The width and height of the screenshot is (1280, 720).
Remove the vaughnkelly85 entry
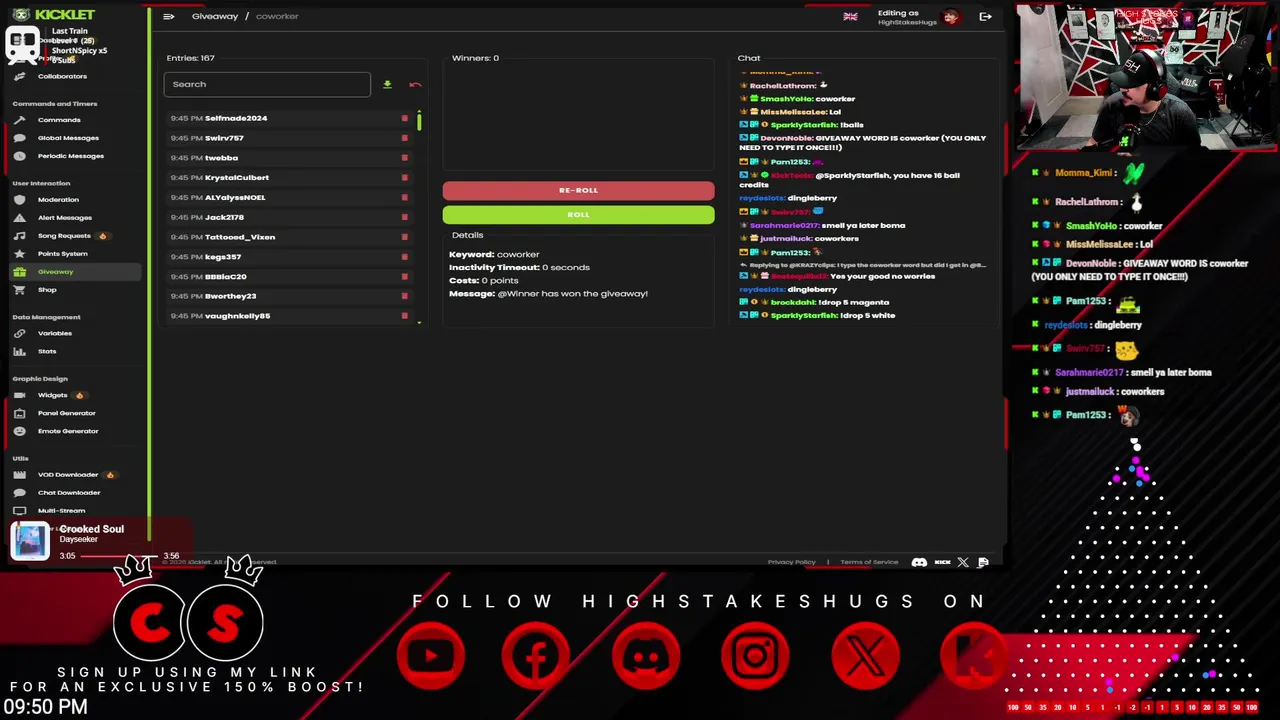[x=404, y=316]
